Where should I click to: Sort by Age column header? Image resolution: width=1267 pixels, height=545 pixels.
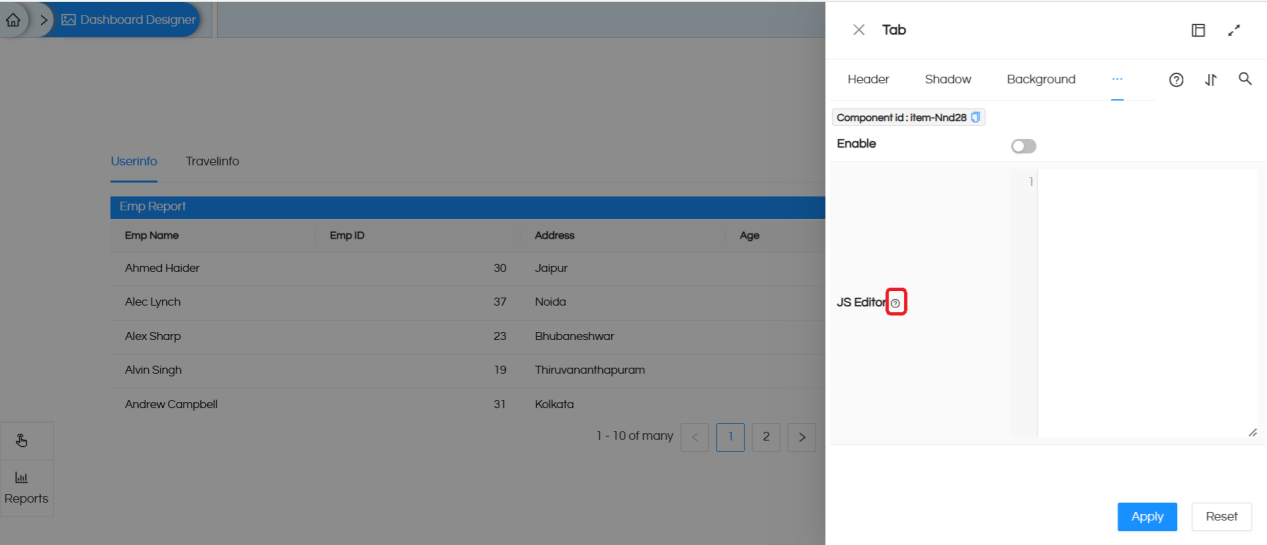tap(749, 236)
